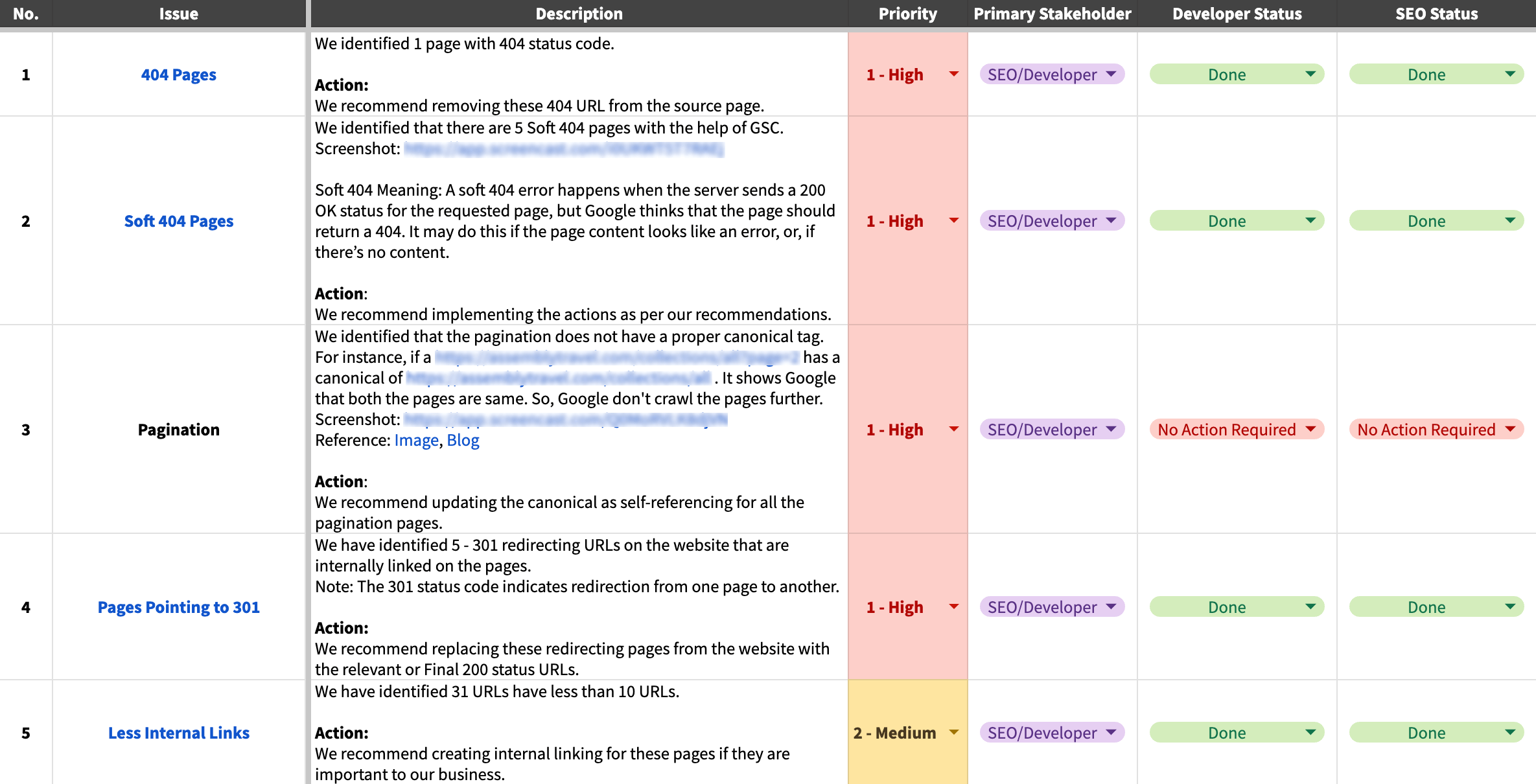The width and height of the screenshot is (1536, 784).
Task: Change stakeholder chip for Less Internal Links
Action: click(1052, 733)
